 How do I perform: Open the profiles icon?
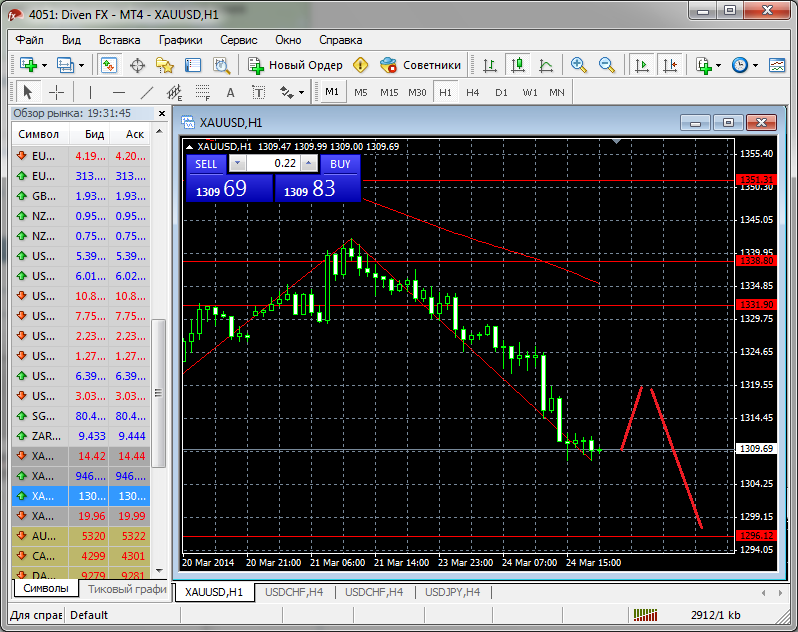click(x=65, y=65)
